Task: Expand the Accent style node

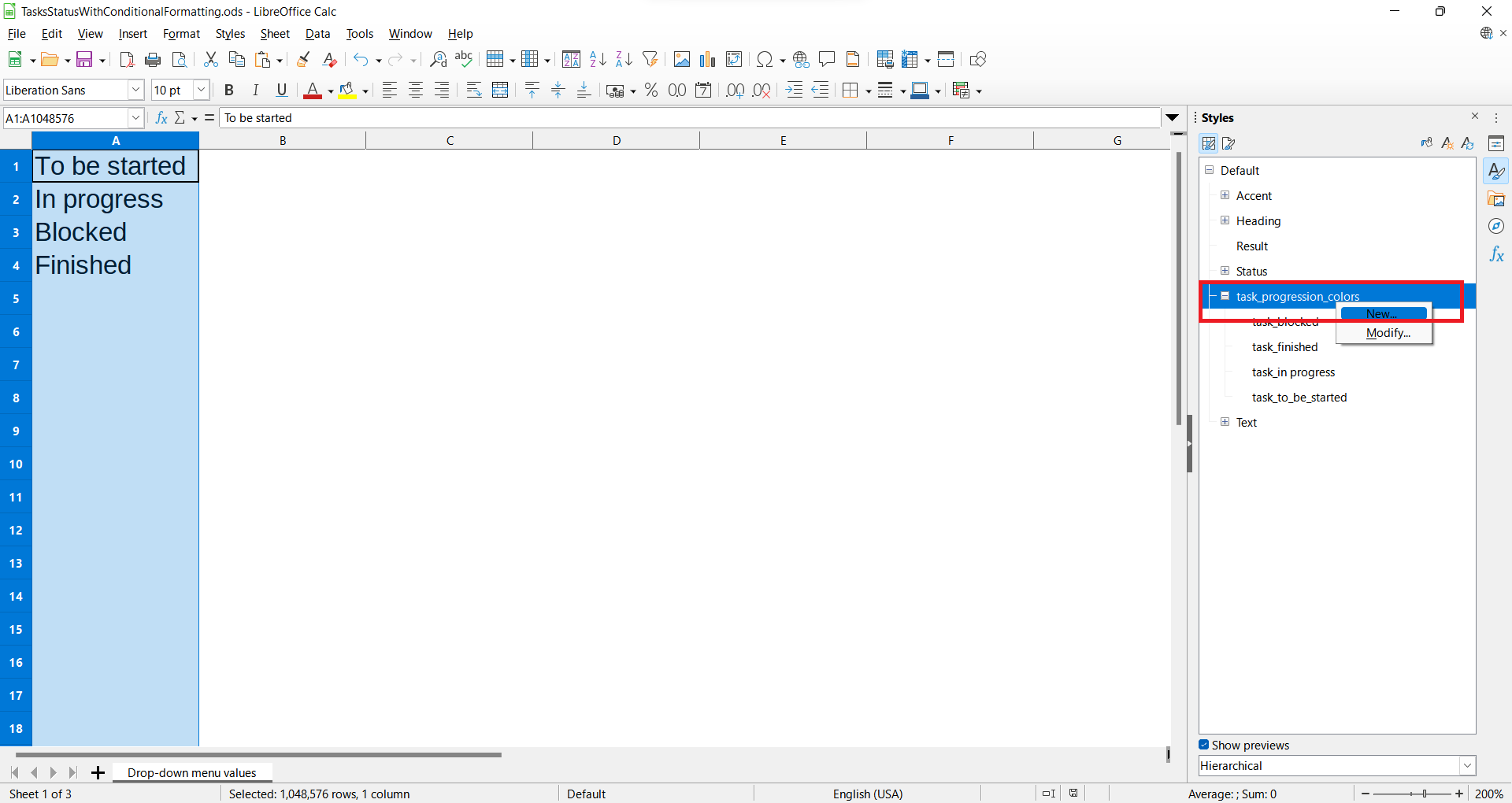Action: click(x=1225, y=195)
